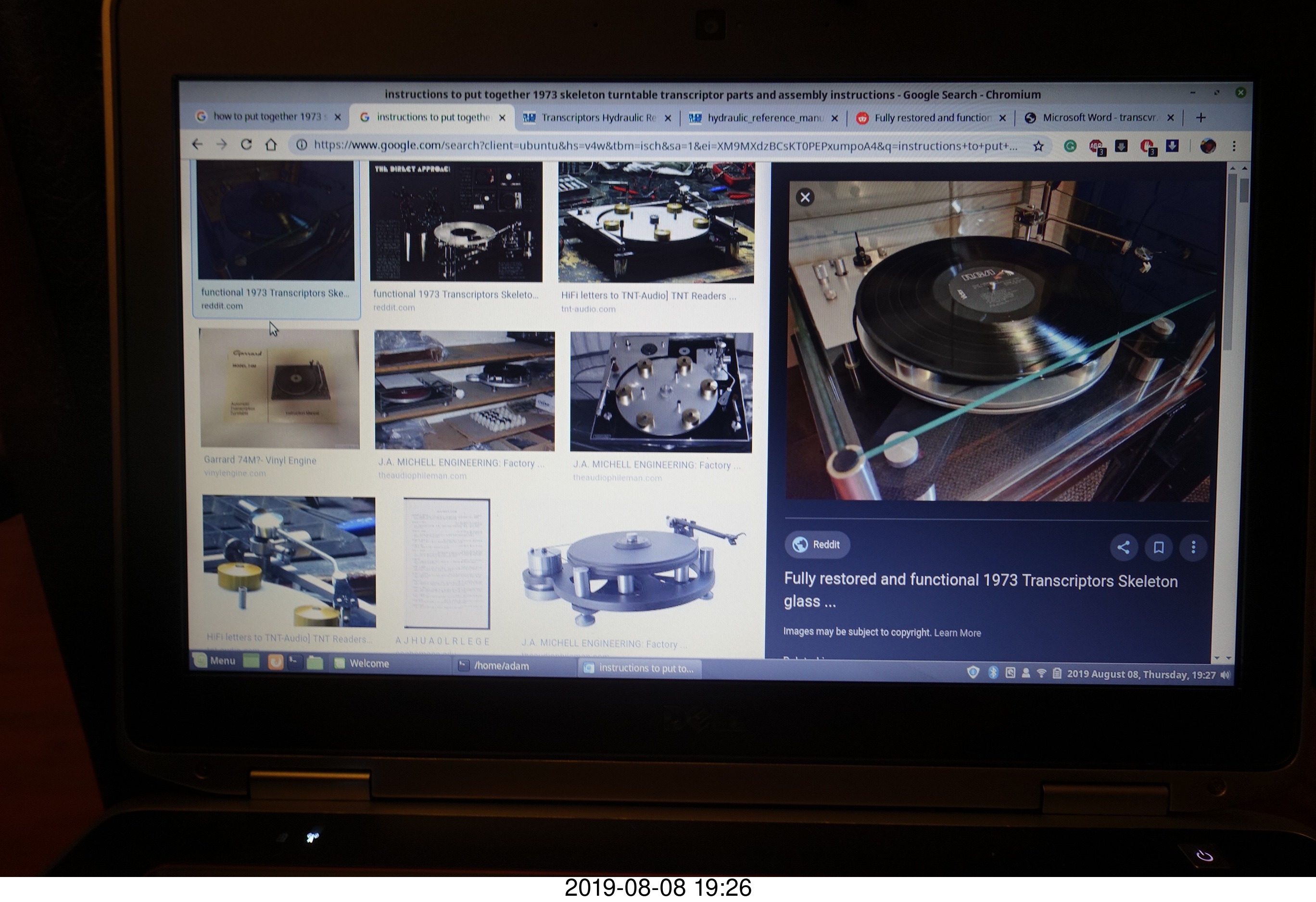This screenshot has width=1316, height=902.
Task: Go to the browser home page
Action: tap(271, 145)
